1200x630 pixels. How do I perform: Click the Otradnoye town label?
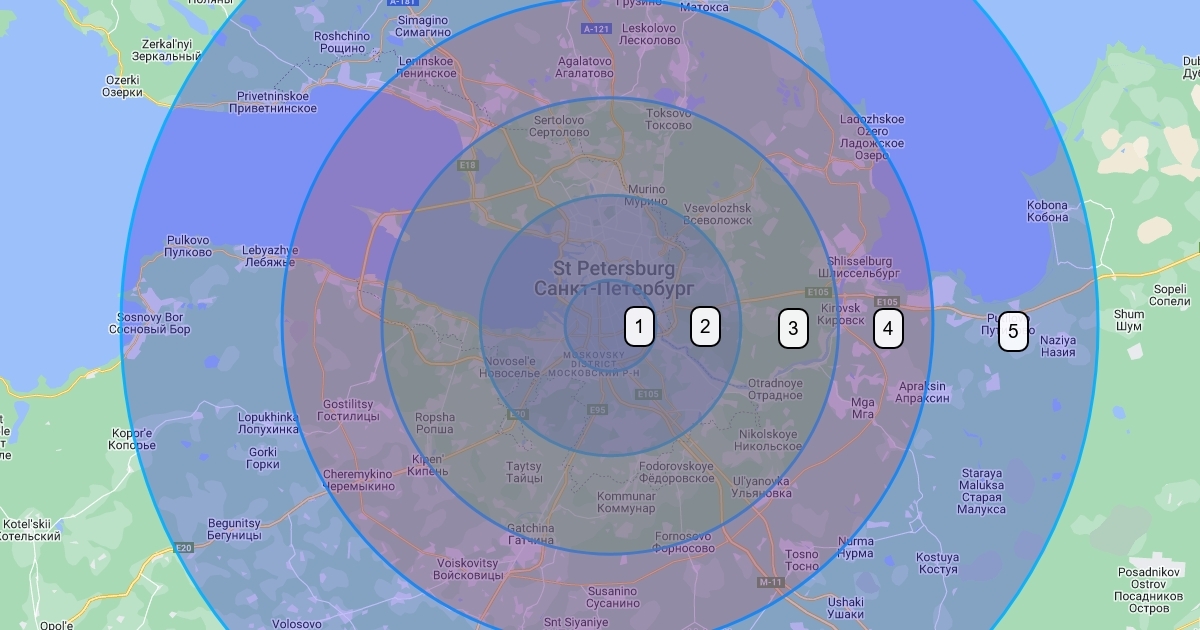tap(775, 388)
